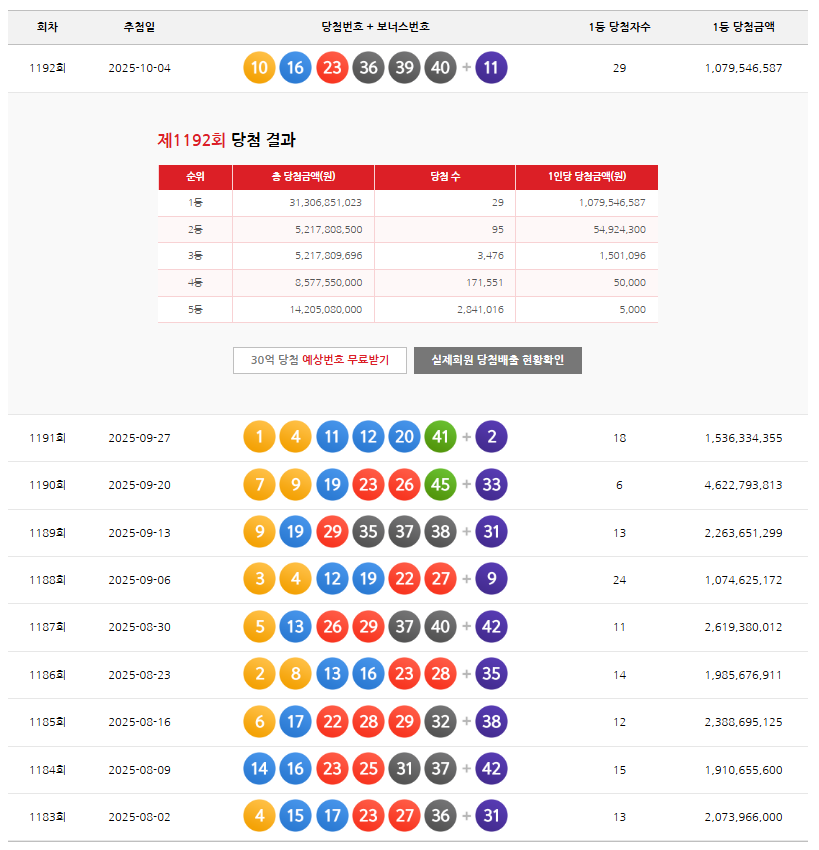Click the 1등 당첨금액 column header
The image size is (819, 850).
point(743,27)
